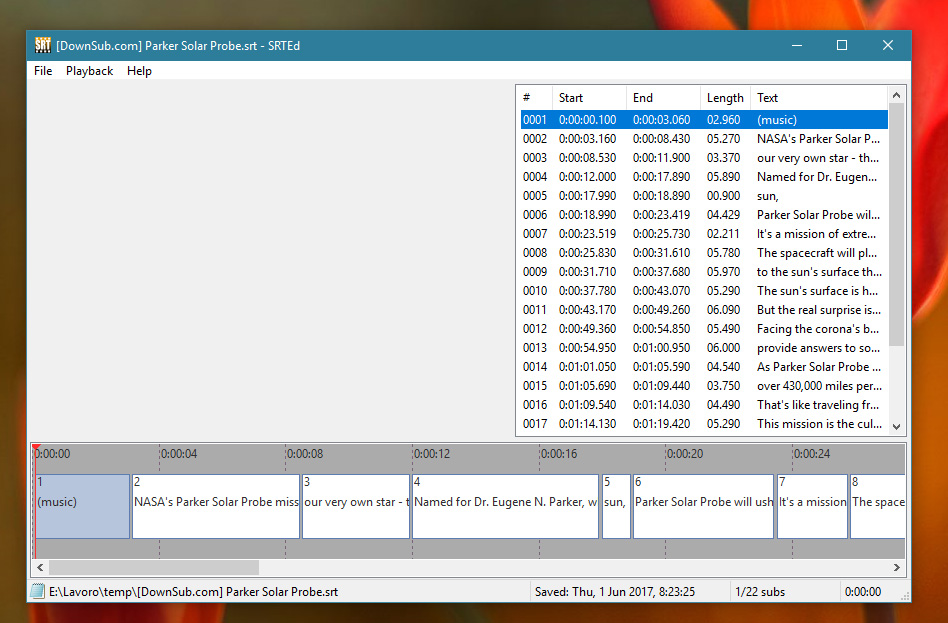
Task: Click red playhead marker at 0:00:00
Action: pyautogui.click(x=35, y=449)
